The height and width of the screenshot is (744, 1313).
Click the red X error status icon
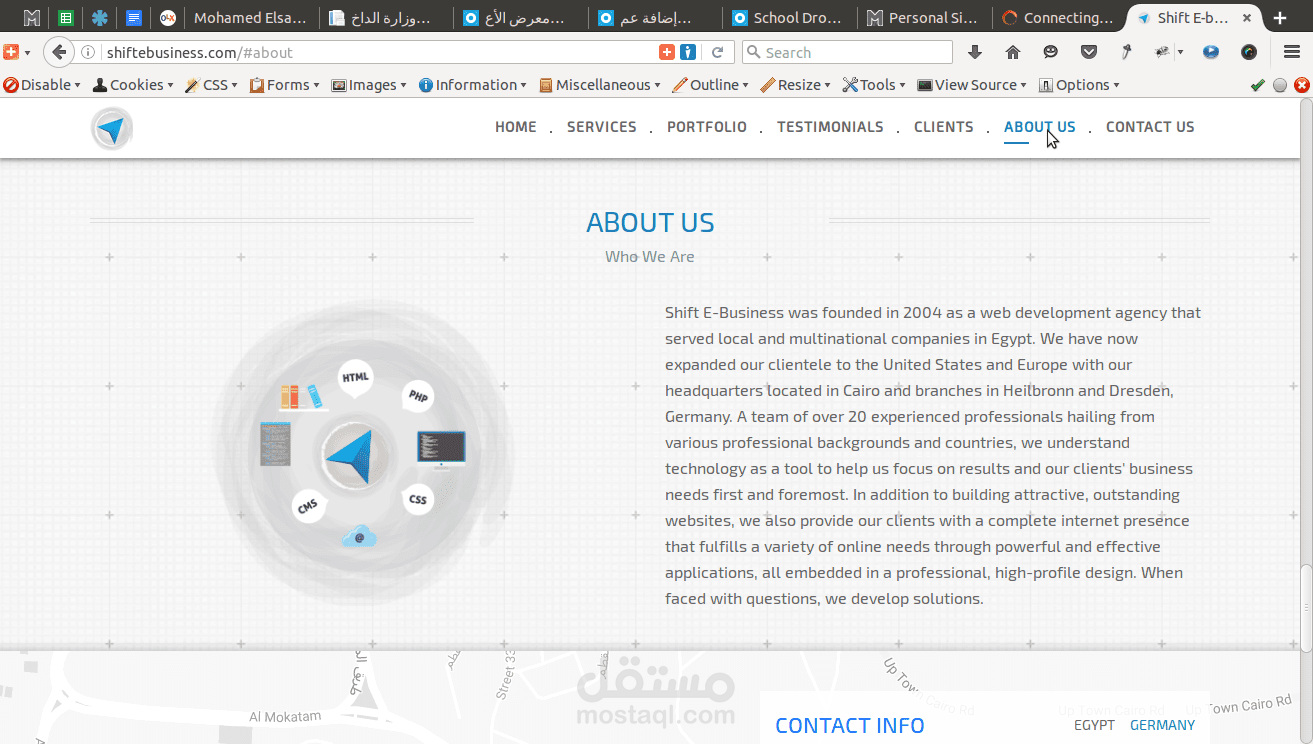pos(1302,86)
